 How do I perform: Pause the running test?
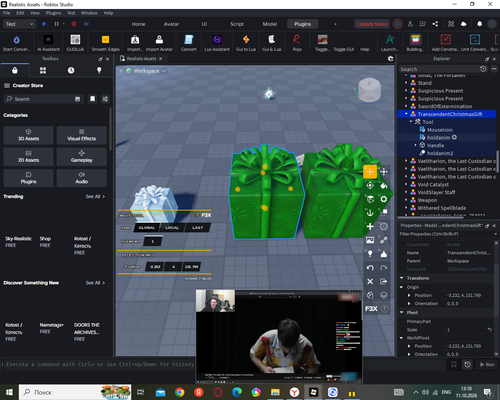point(56,24)
